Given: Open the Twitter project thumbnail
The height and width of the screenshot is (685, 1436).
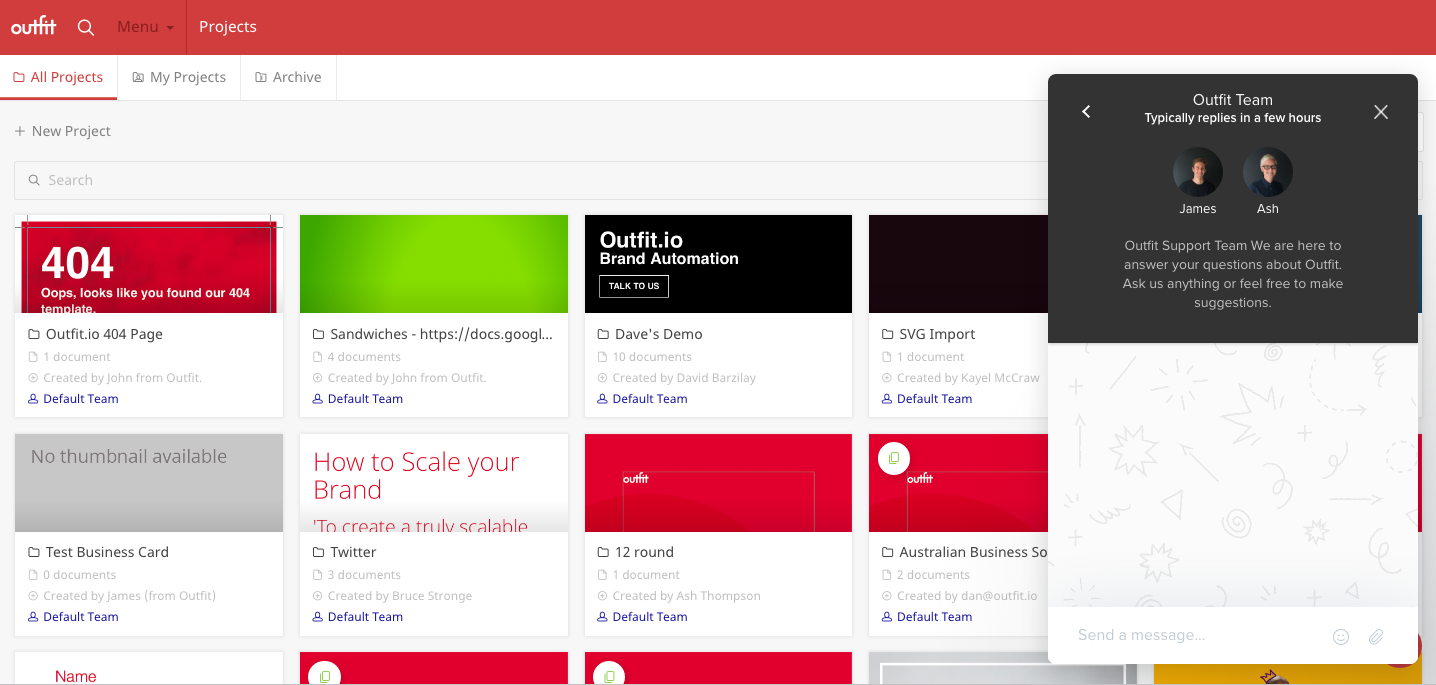Looking at the screenshot, I should (434, 483).
